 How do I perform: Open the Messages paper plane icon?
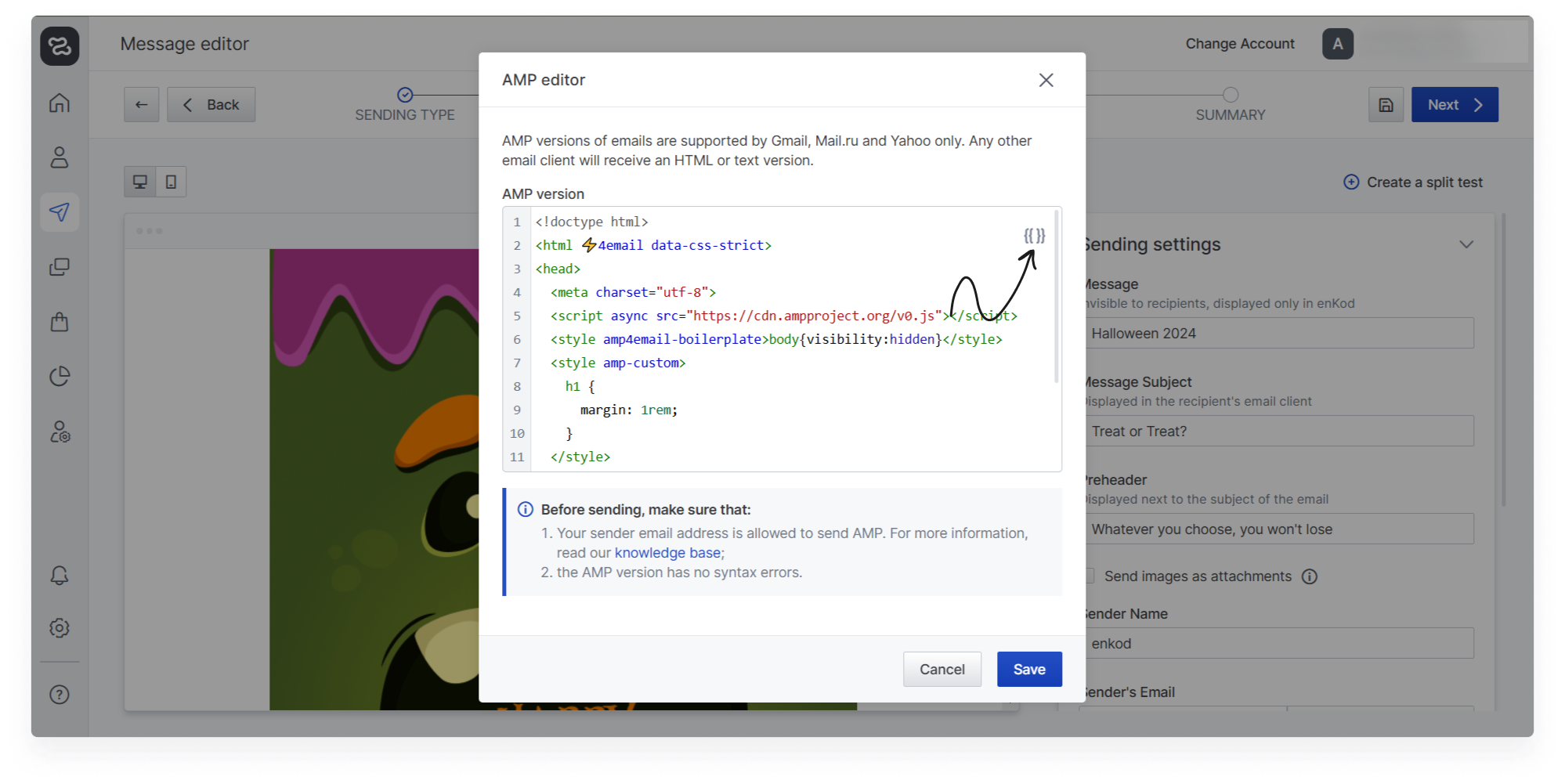(60, 211)
